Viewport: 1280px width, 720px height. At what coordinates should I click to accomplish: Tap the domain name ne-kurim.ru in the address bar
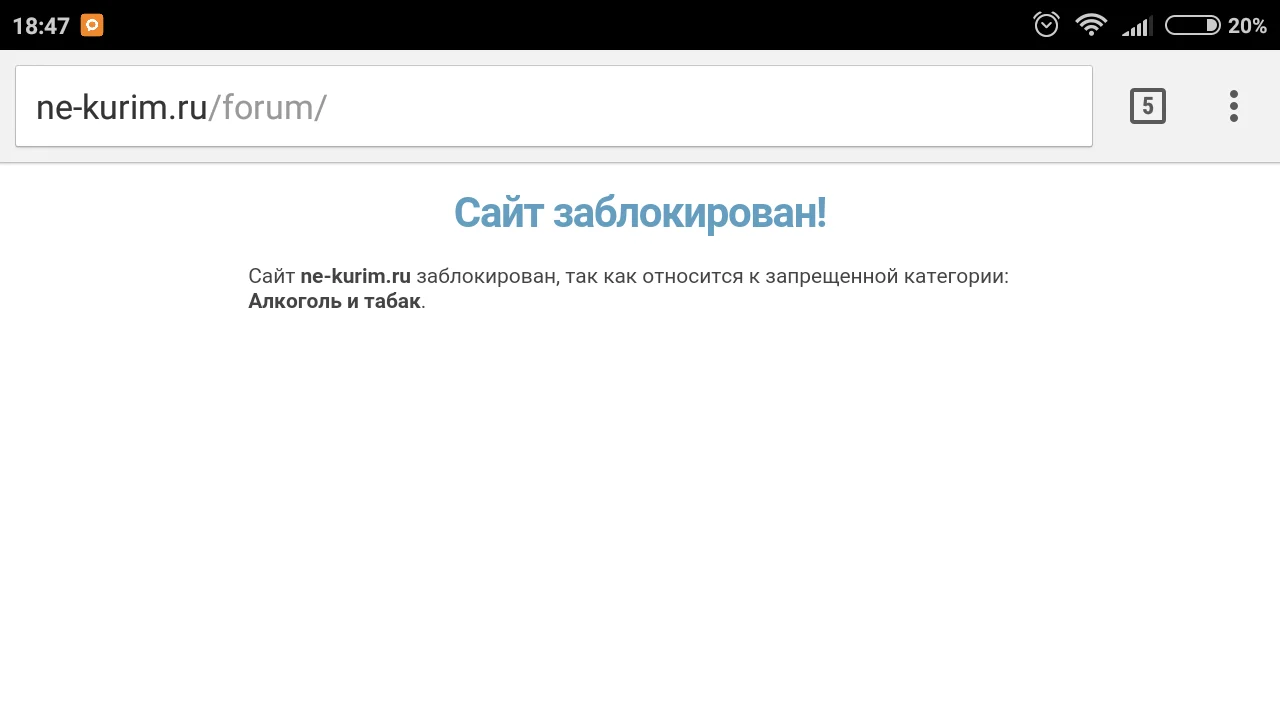coord(120,106)
